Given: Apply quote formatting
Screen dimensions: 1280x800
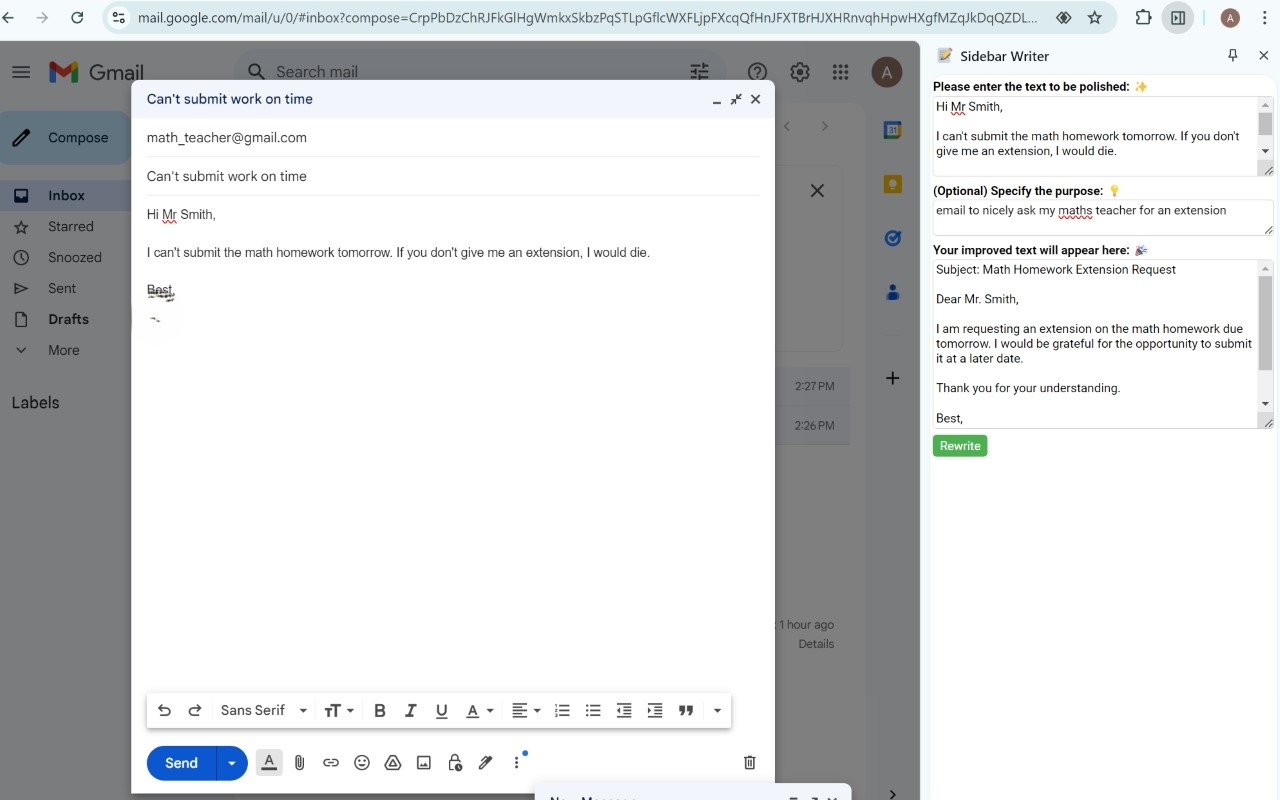Looking at the screenshot, I should click(686, 711).
